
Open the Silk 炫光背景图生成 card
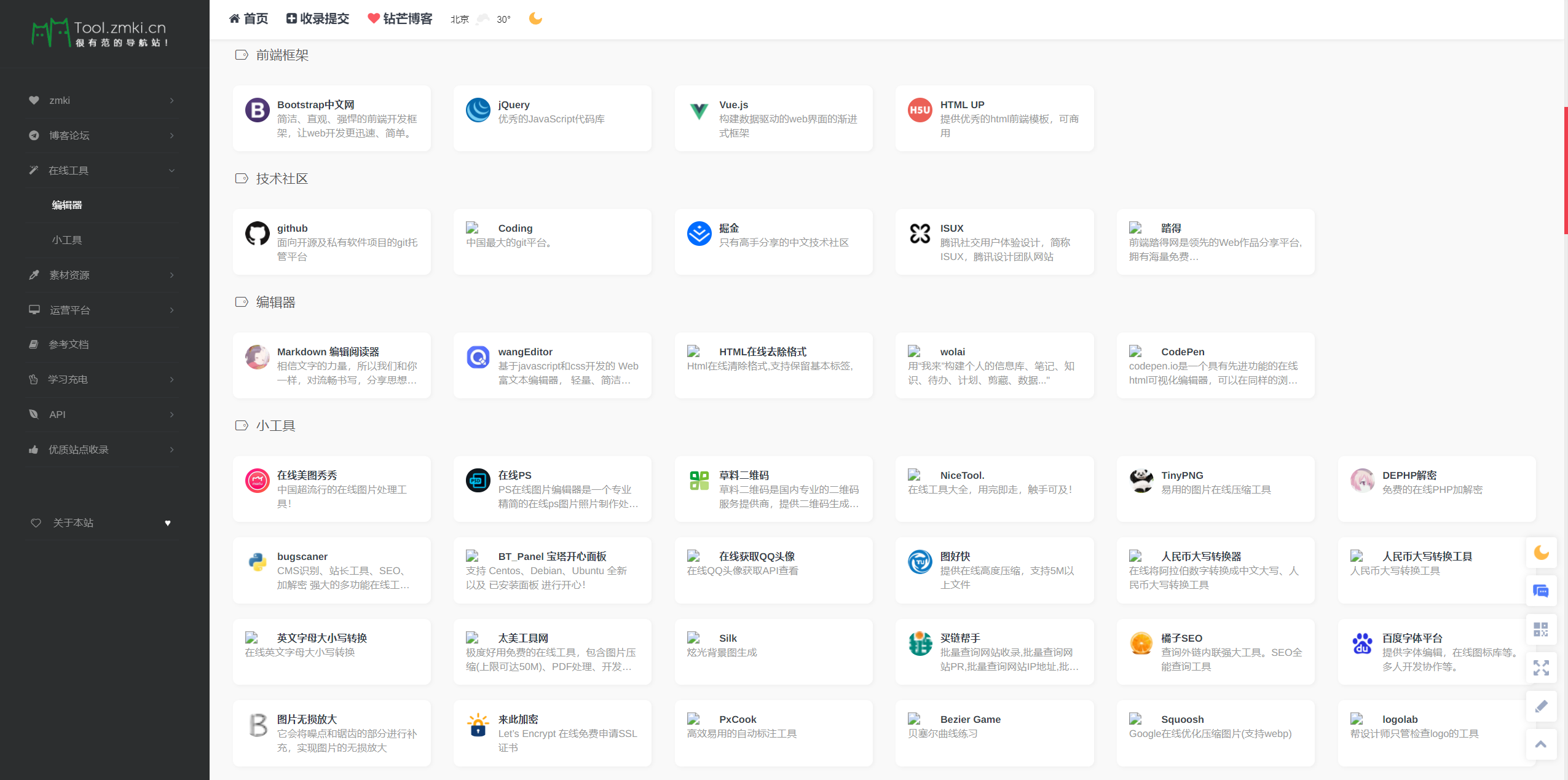pos(773,652)
